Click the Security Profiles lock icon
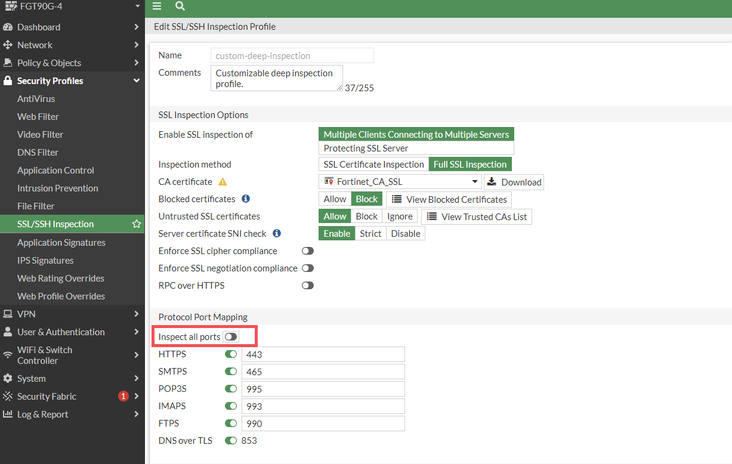This screenshot has height=464, width=732. pos(7,80)
